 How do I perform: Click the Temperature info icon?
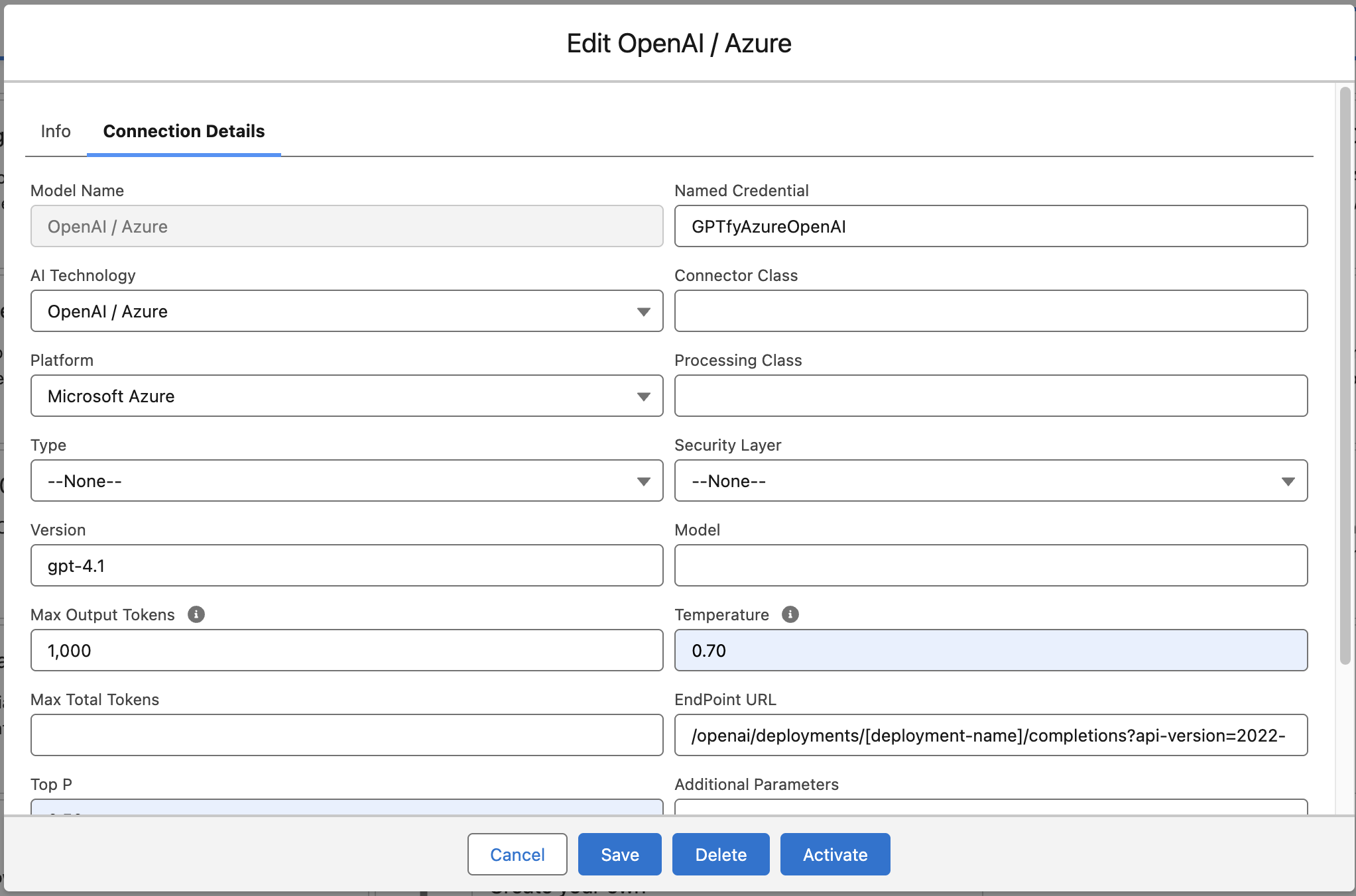(x=790, y=614)
